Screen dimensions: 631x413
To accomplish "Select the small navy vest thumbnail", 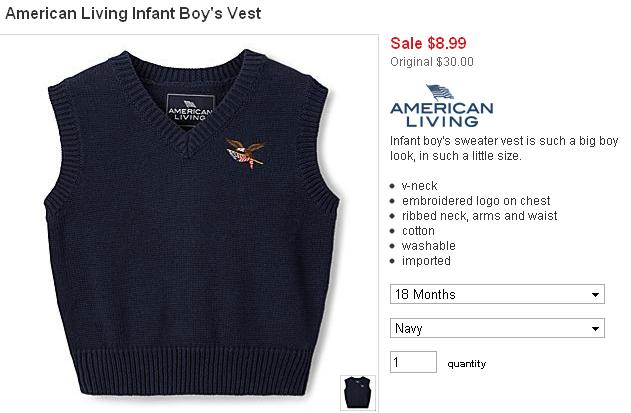I will pyautogui.click(x=358, y=393).
